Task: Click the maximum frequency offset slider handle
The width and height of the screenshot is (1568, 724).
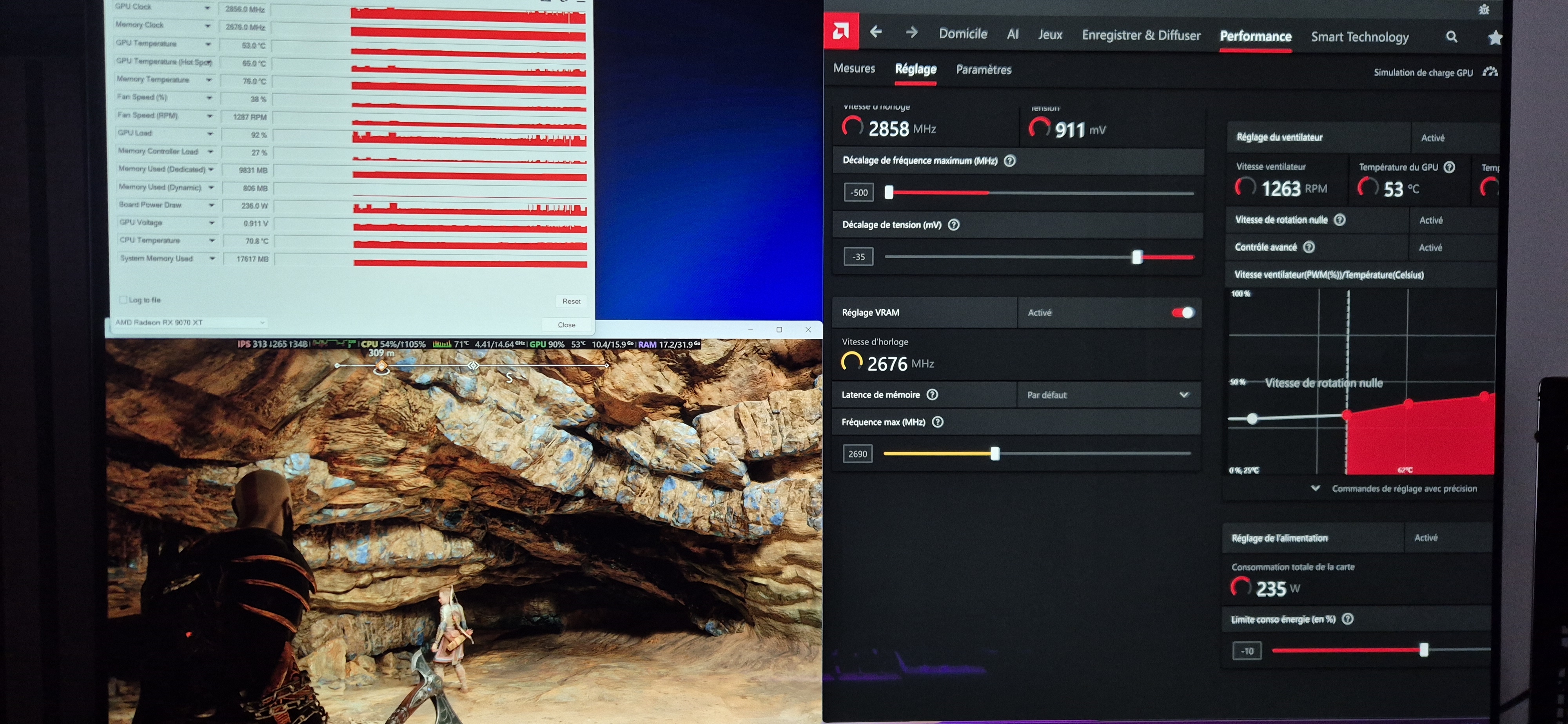Action: tap(889, 193)
